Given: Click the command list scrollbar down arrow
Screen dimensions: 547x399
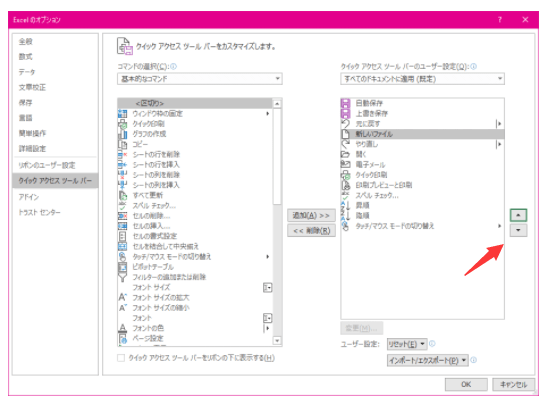Looking at the screenshot, I should click(277, 341).
